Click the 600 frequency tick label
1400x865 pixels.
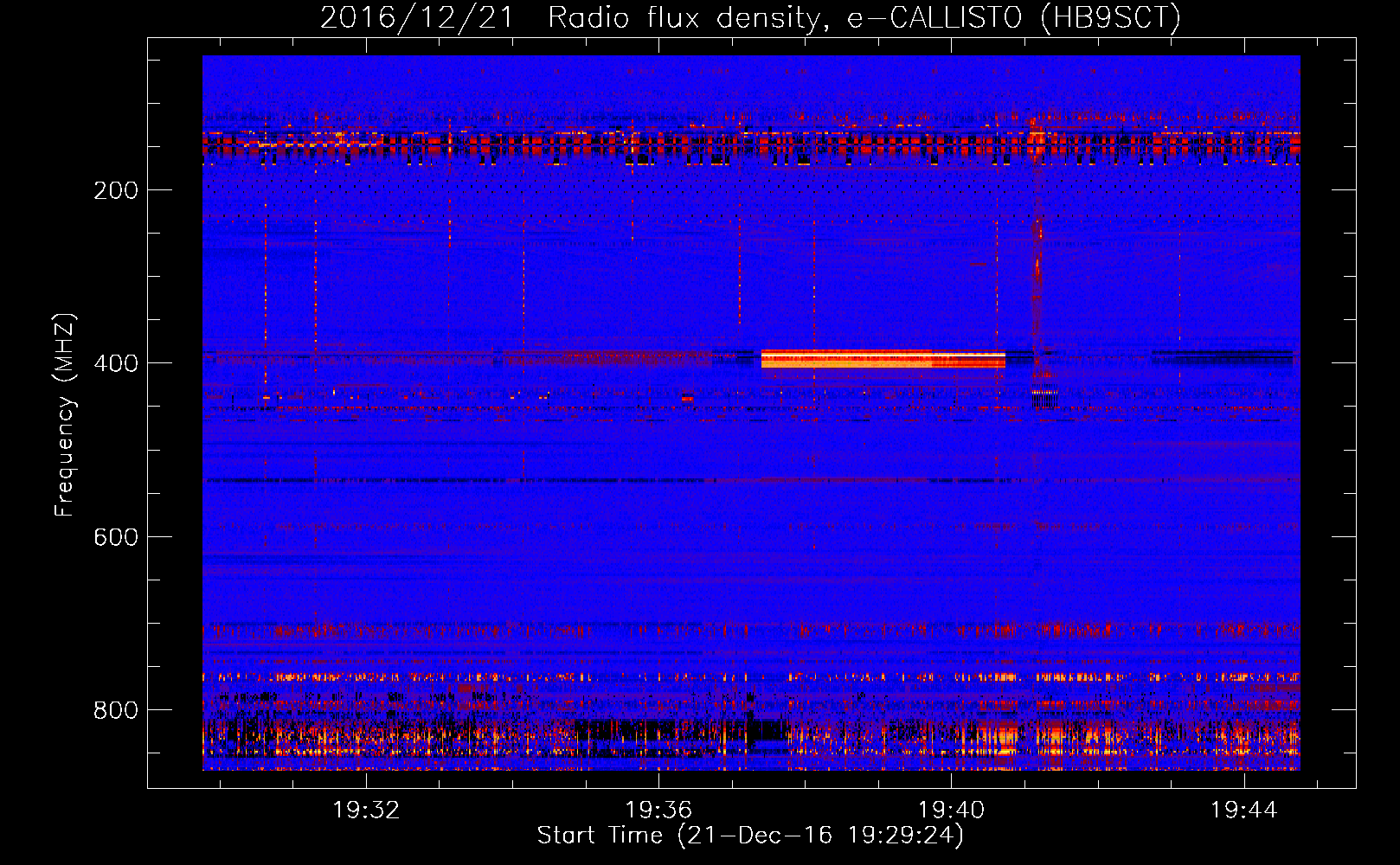tap(116, 537)
